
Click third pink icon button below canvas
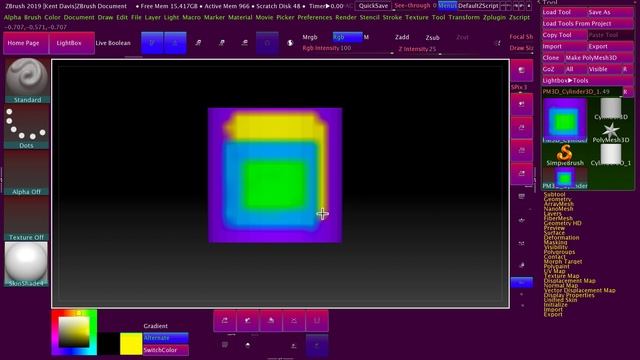click(x=271, y=321)
